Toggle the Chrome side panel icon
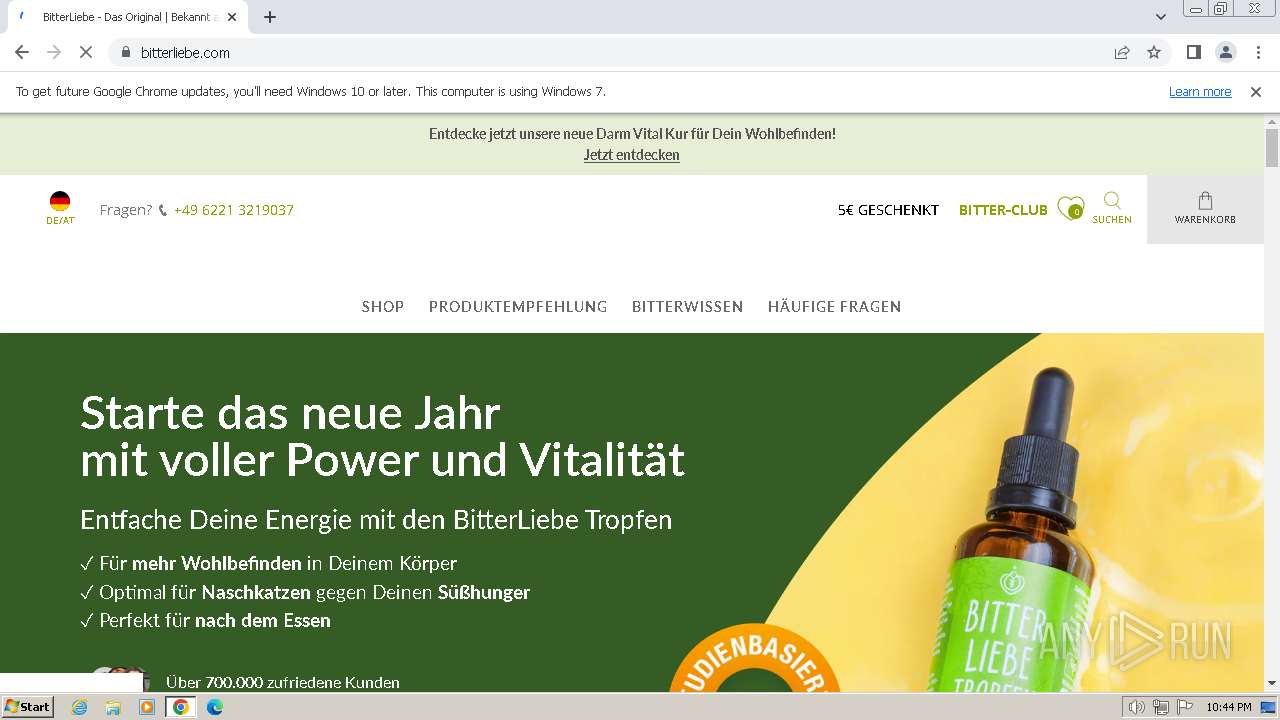1280x720 pixels. (1194, 52)
